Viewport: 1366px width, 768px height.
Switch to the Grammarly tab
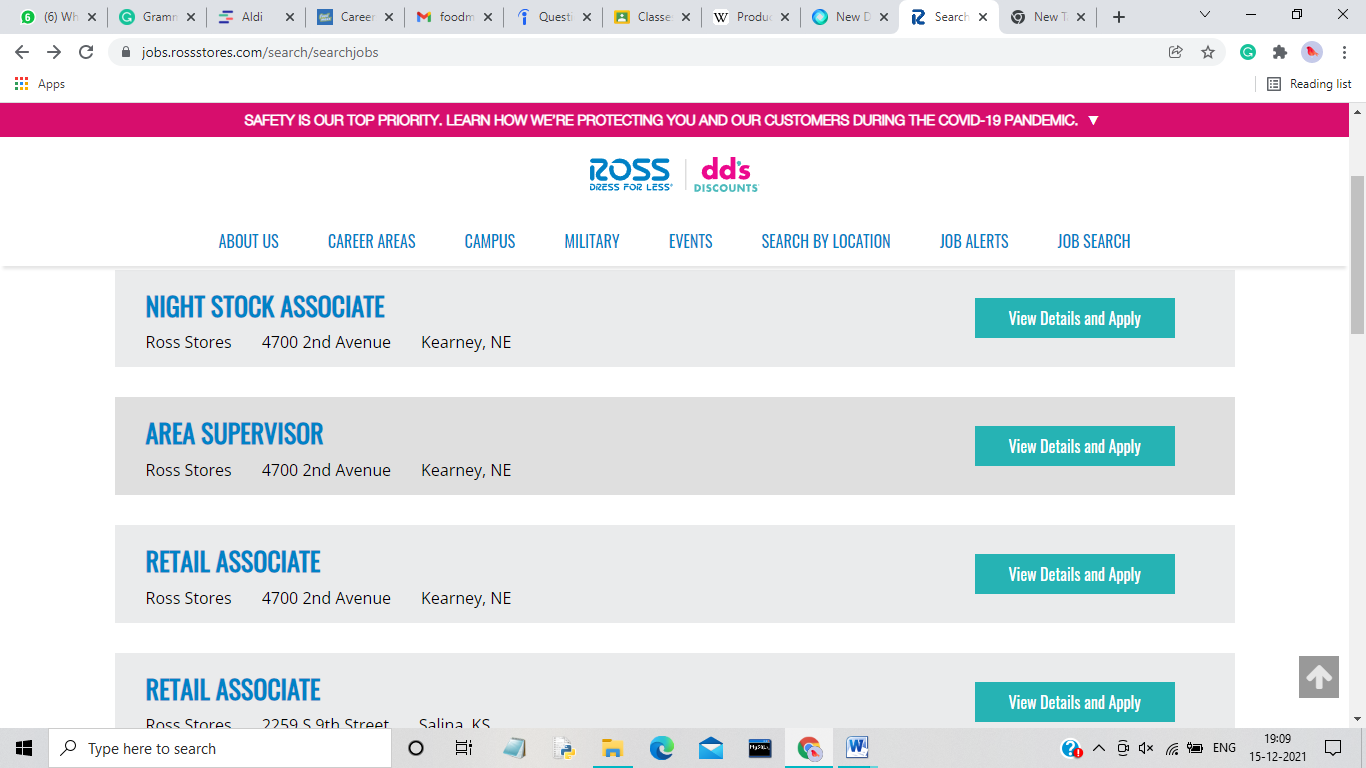[155, 17]
